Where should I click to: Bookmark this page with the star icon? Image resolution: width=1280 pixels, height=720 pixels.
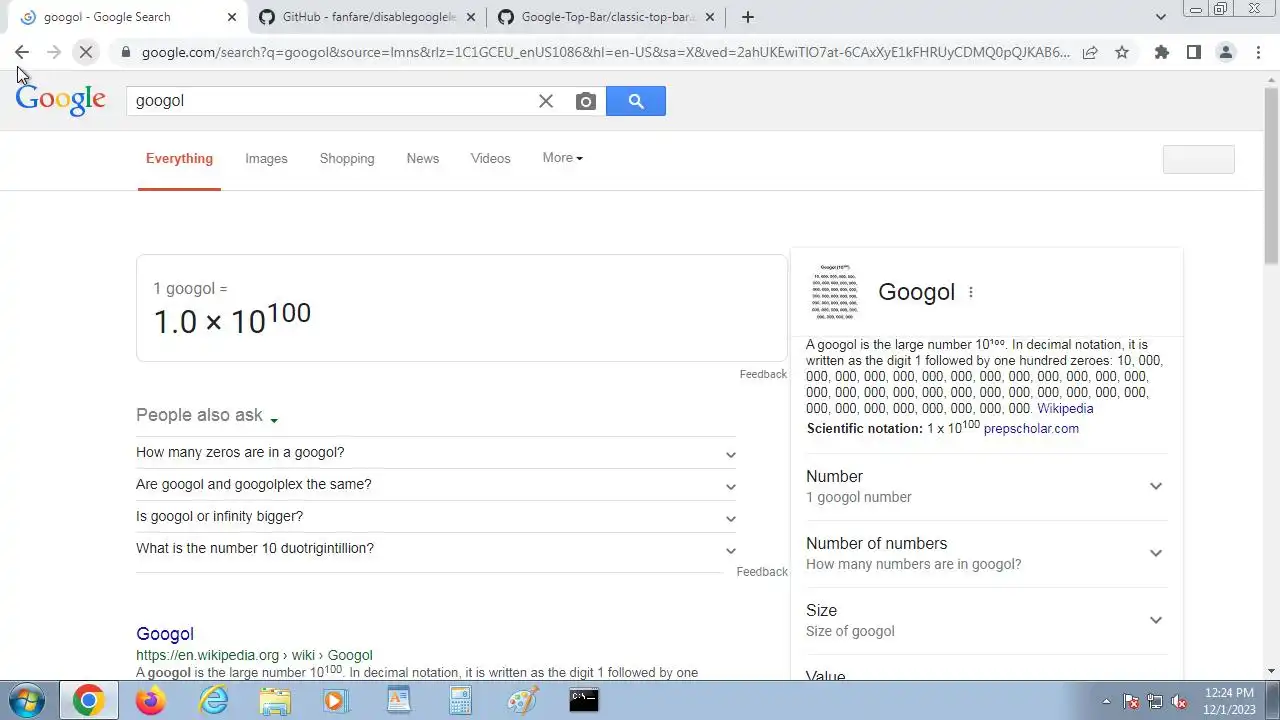1122,52
